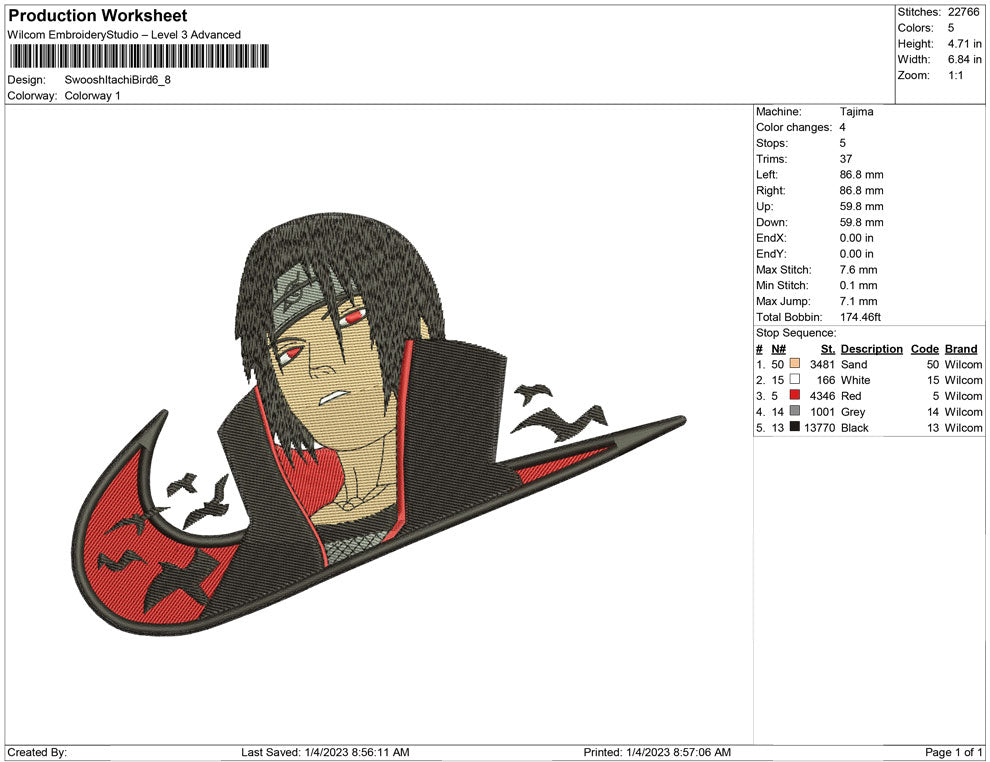Click the Sand color swatch
Viewport: 990px width, 762px height.
795,364
